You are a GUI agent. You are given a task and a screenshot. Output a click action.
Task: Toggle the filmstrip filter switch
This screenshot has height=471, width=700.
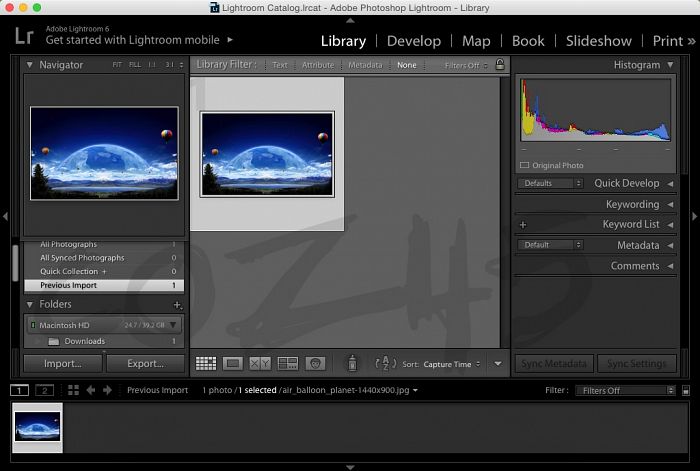coord(685,390)
